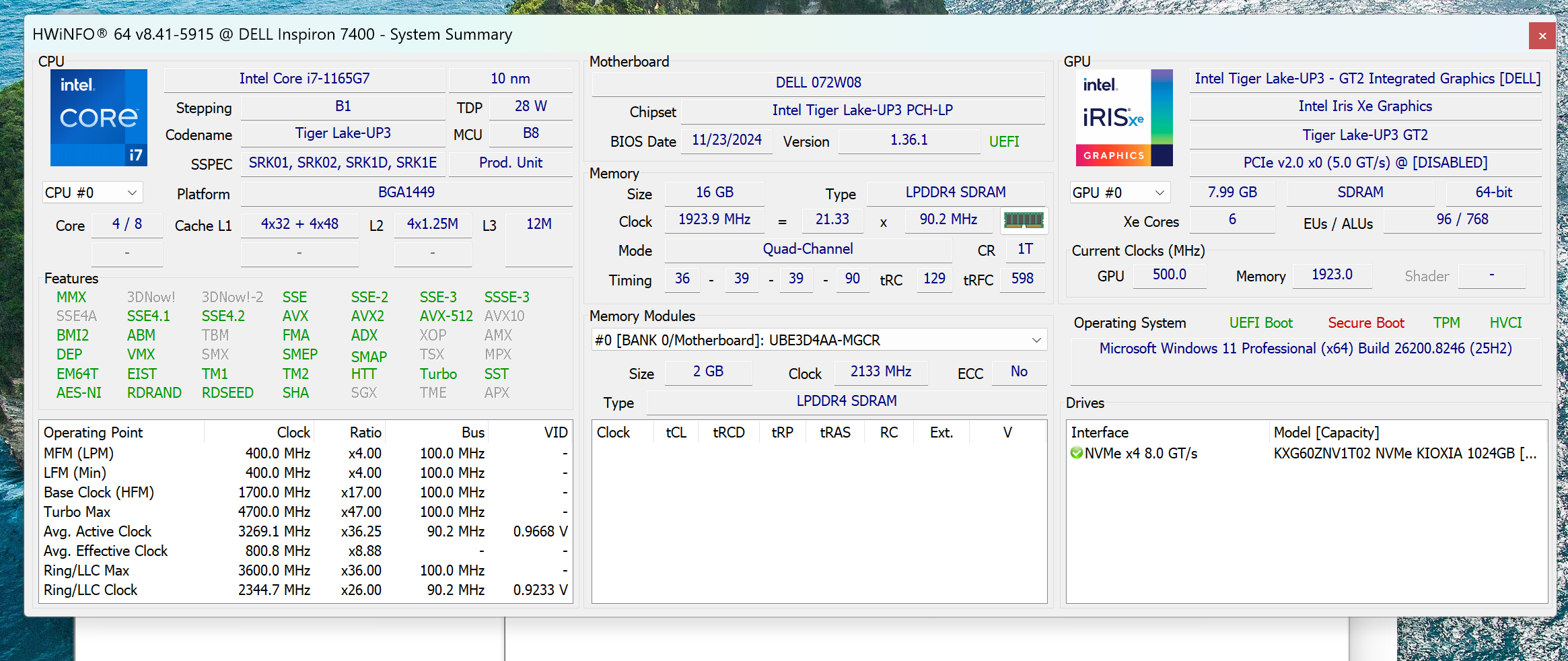Click the VID column header
Viewport: 1568px width, 661px height.
pos(530,432)
